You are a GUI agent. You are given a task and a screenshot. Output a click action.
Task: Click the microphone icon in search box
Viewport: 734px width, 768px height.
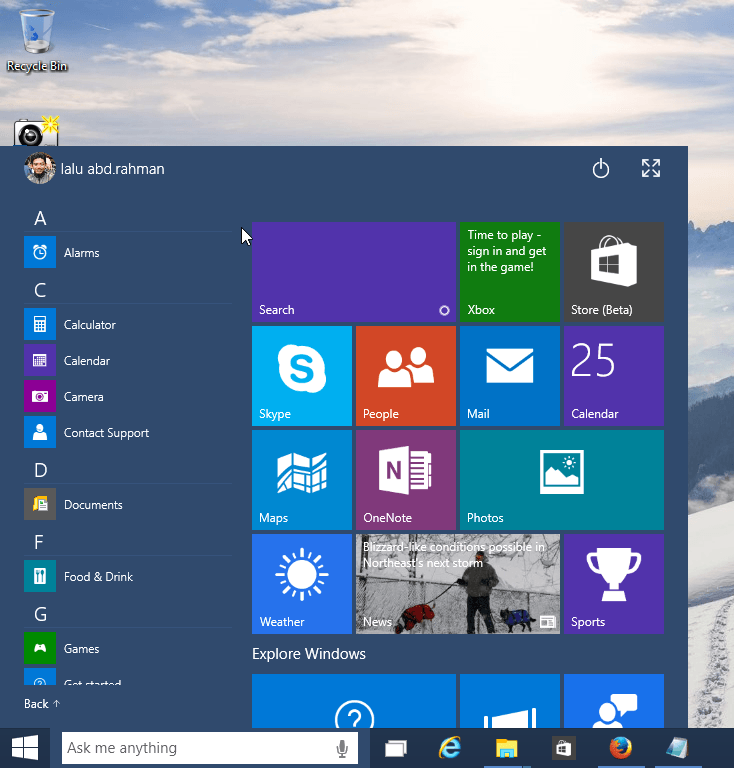342,748
